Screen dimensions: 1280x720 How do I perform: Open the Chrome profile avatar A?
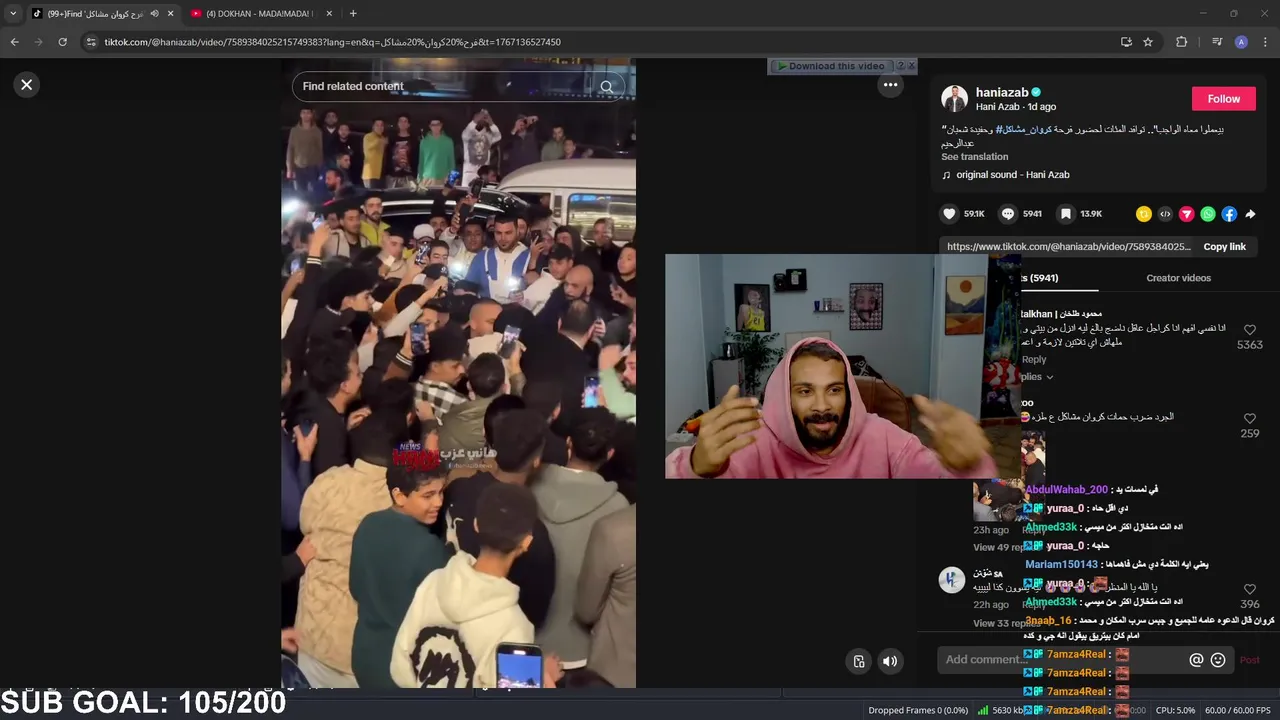pyautogui.click(x=1241, y=42)
